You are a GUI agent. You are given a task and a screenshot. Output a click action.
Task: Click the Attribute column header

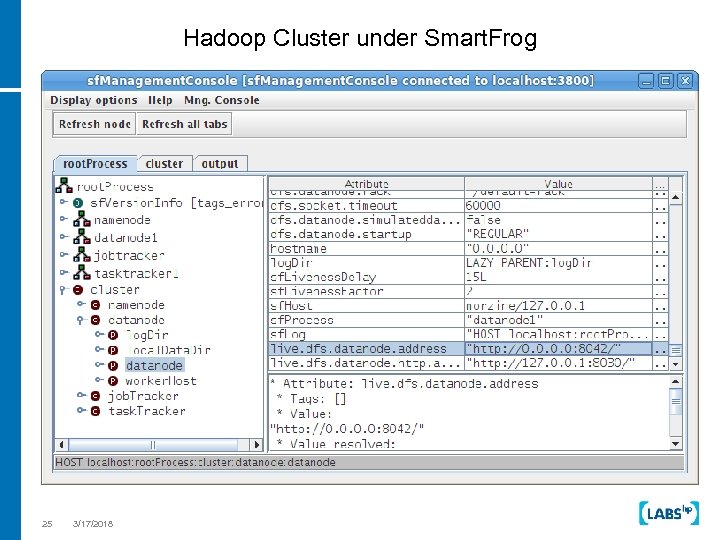pos(366,184)
